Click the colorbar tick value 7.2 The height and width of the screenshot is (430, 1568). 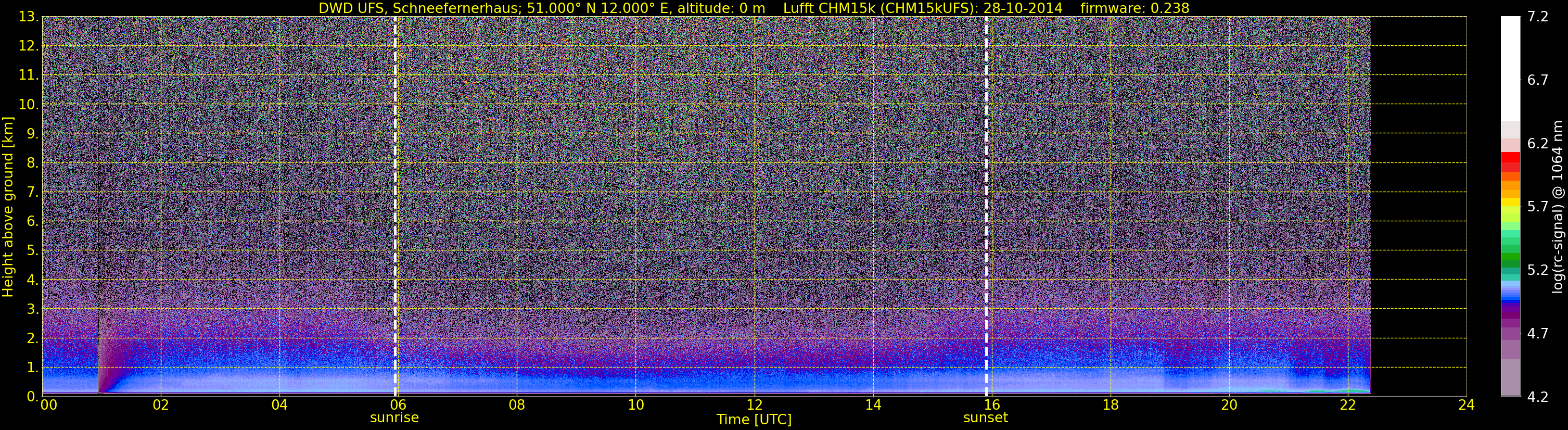point(1538,17)
